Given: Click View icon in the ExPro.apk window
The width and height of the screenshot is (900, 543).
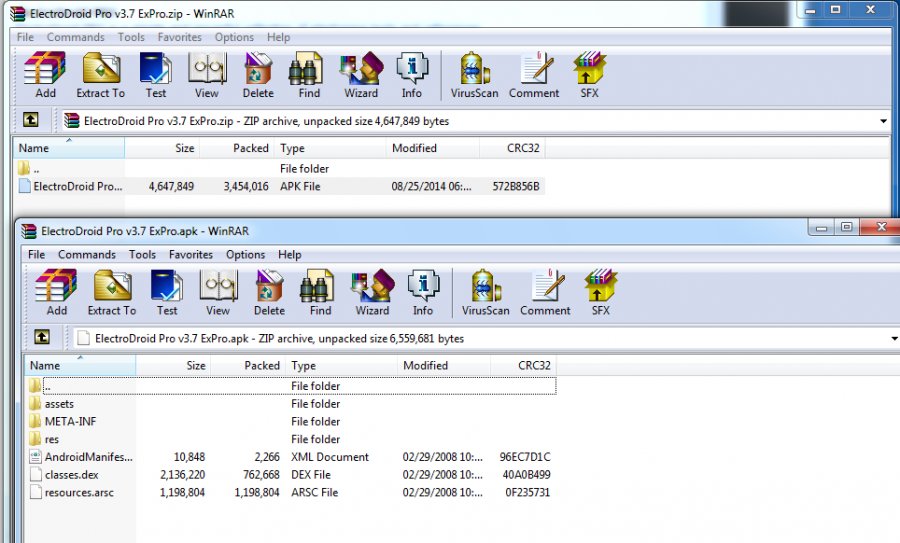Looking at the screenshot, I should 218,293.
